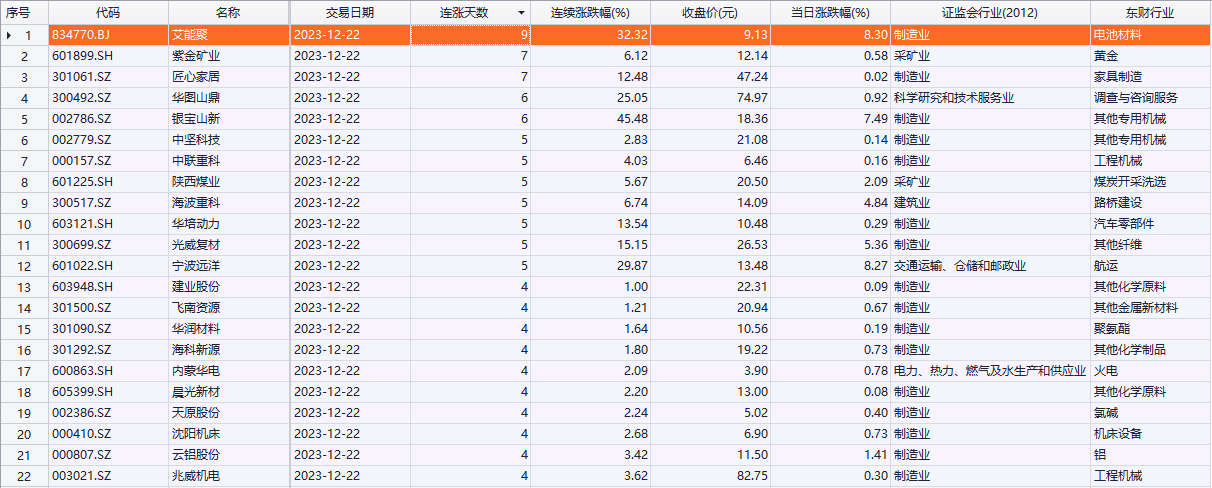Sort by 收盘价(元) column header
The width and height of the screenshot is (1212, 488).
click(x=709, y=13)
